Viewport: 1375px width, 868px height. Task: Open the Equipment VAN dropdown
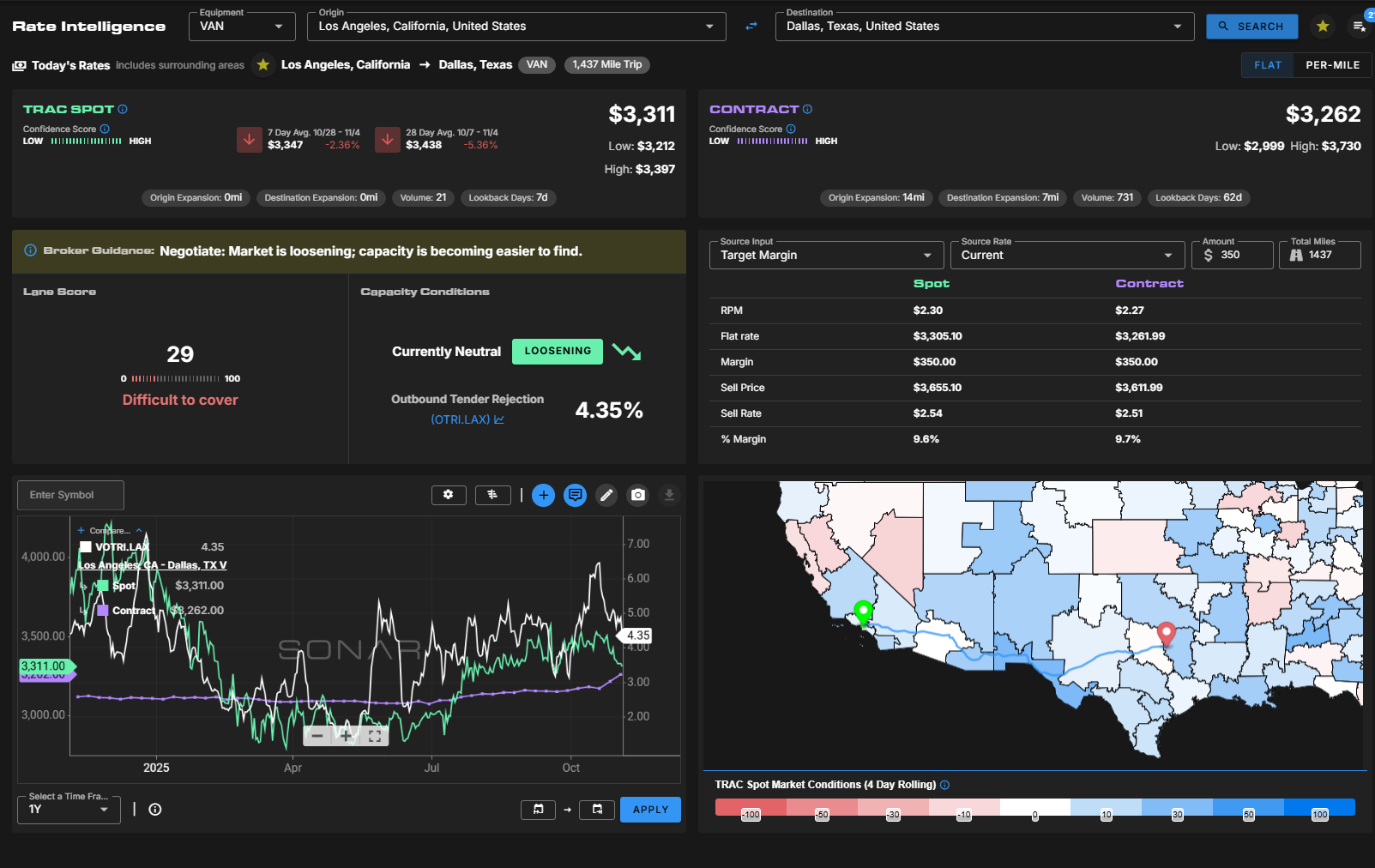(x=241, y=27)
